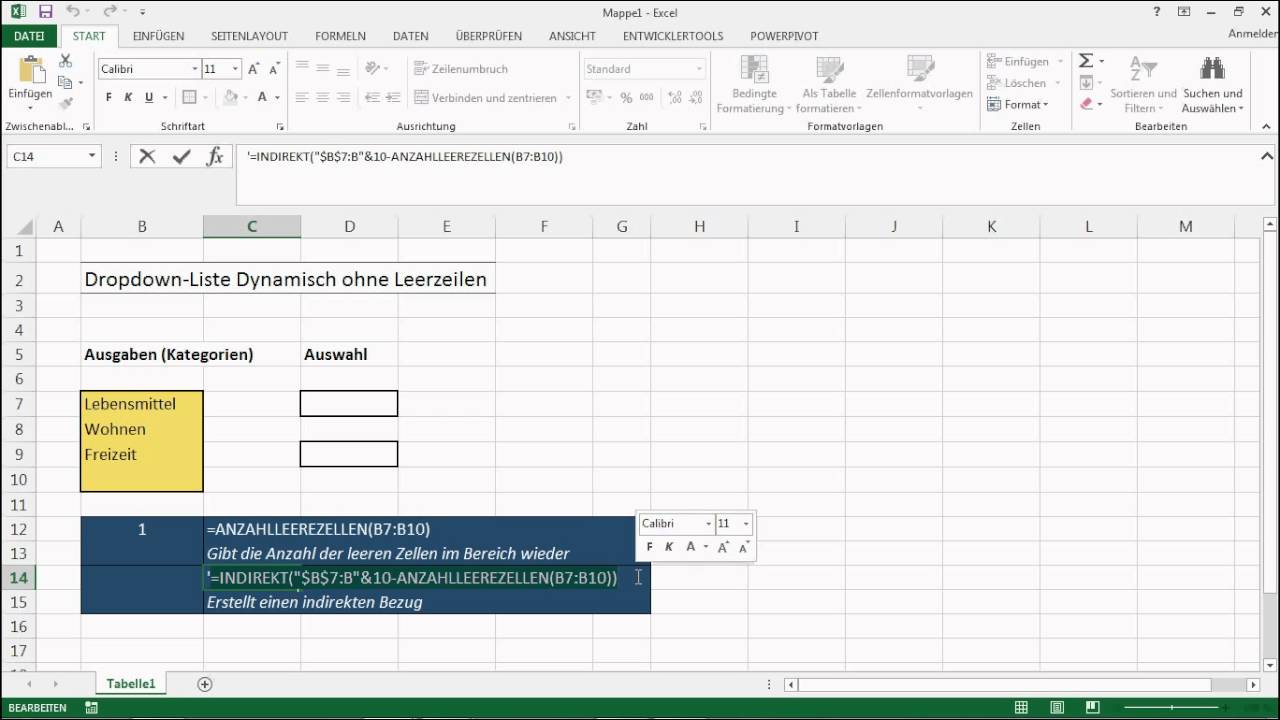Click the eraser clear icon
The width and height of the screenshot is (1280, 720).
[1086, 103]
